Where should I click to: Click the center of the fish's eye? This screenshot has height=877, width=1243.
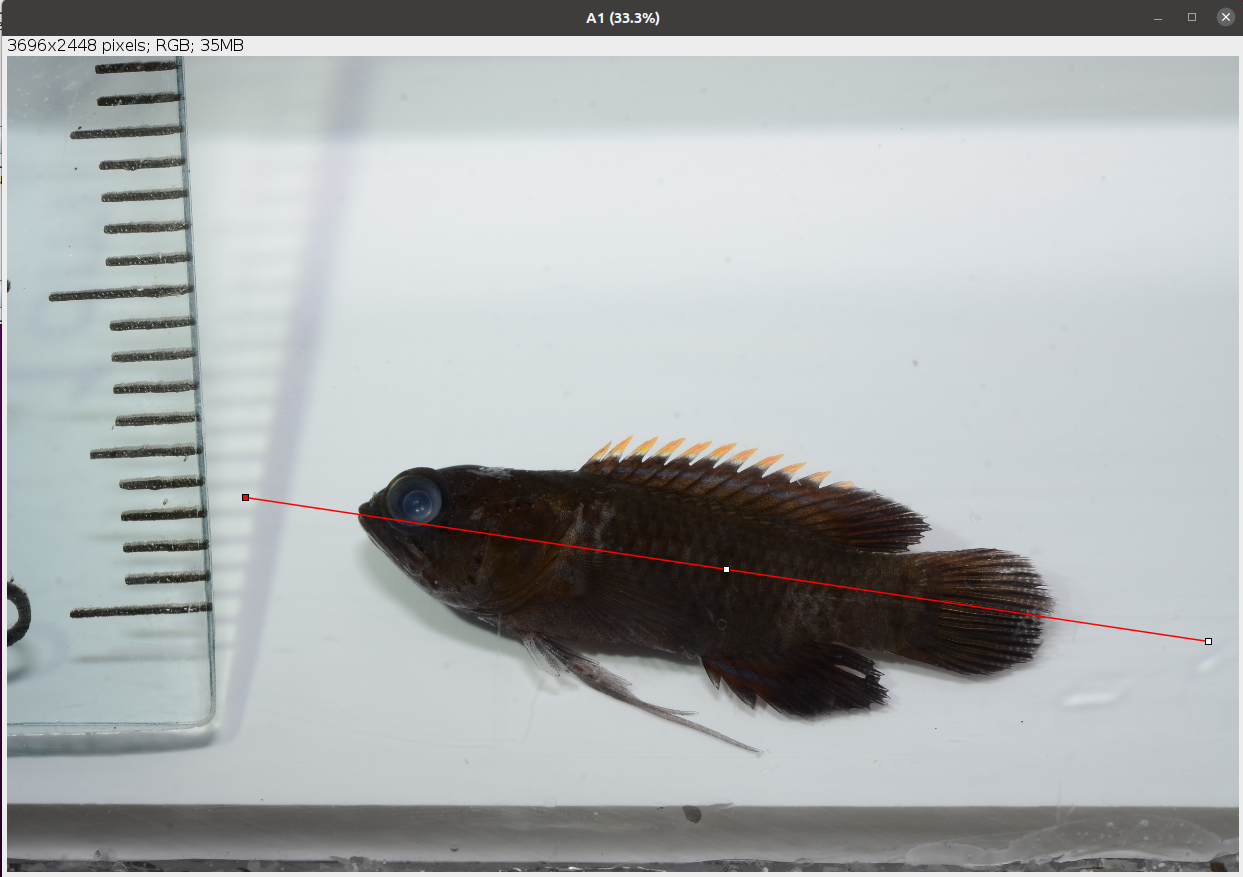click(x=415, y=497)
